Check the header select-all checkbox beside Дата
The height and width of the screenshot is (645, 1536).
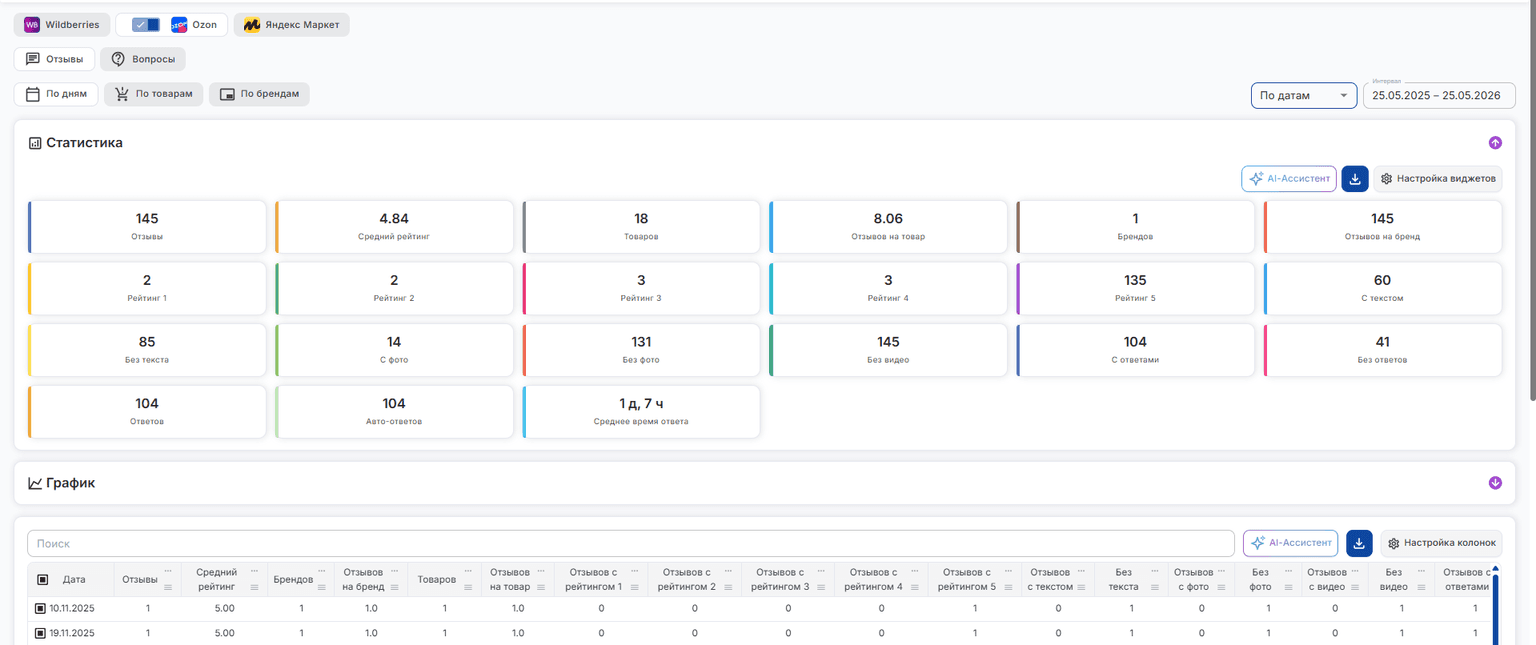(43, 579)
